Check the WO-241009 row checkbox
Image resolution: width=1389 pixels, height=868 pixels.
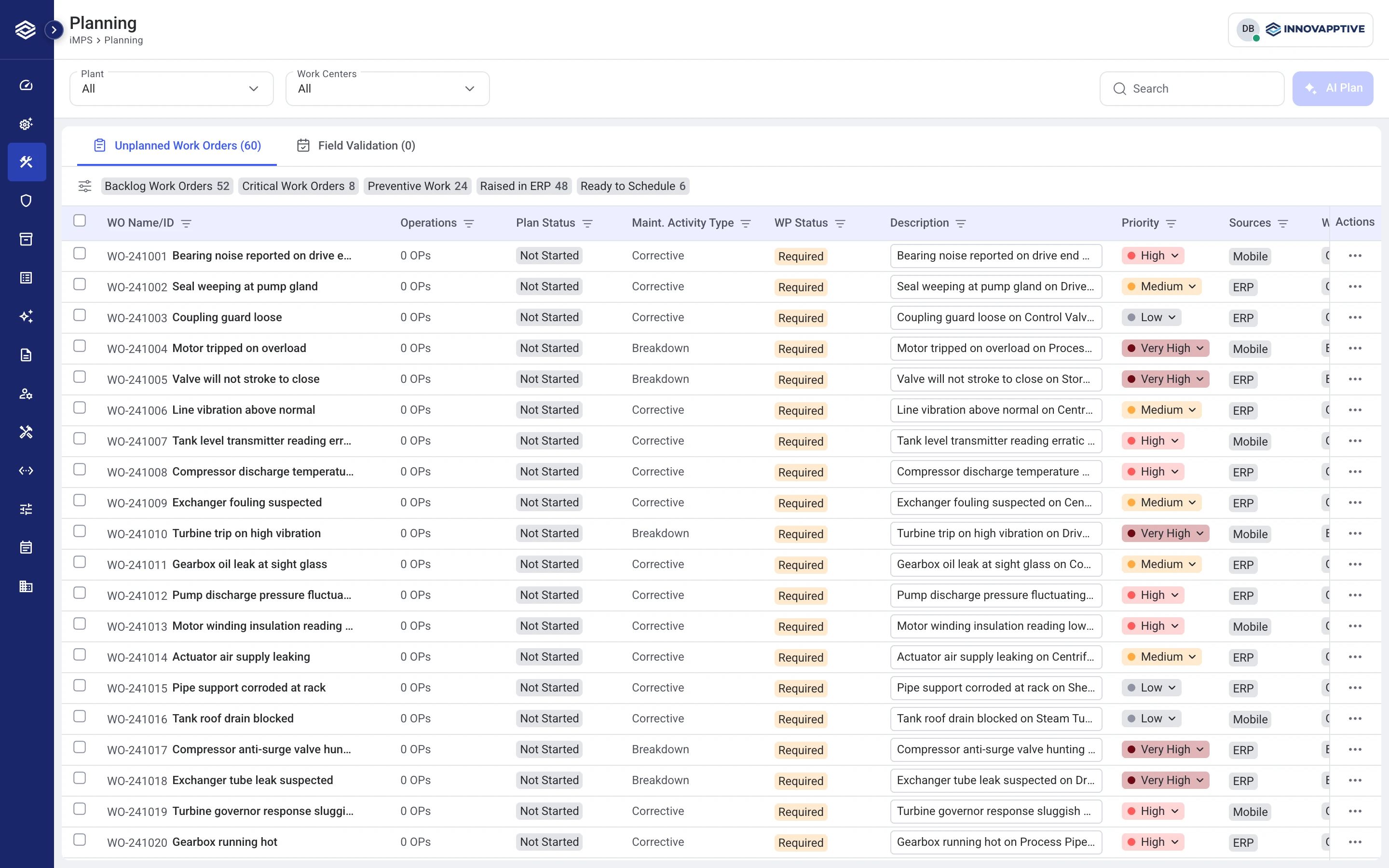pos(80,500)
